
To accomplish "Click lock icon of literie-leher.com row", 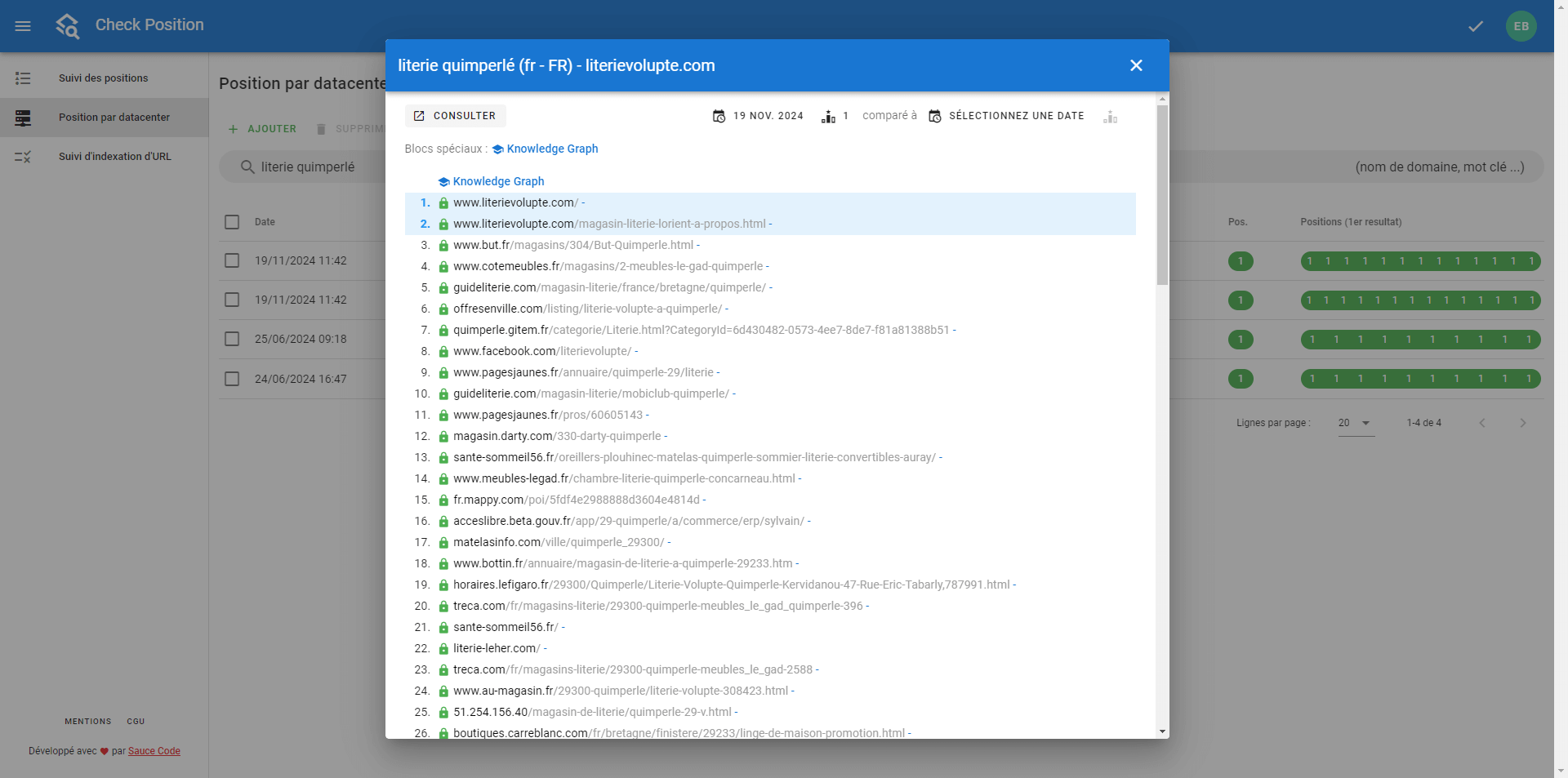I will click(x=443, y=649).
